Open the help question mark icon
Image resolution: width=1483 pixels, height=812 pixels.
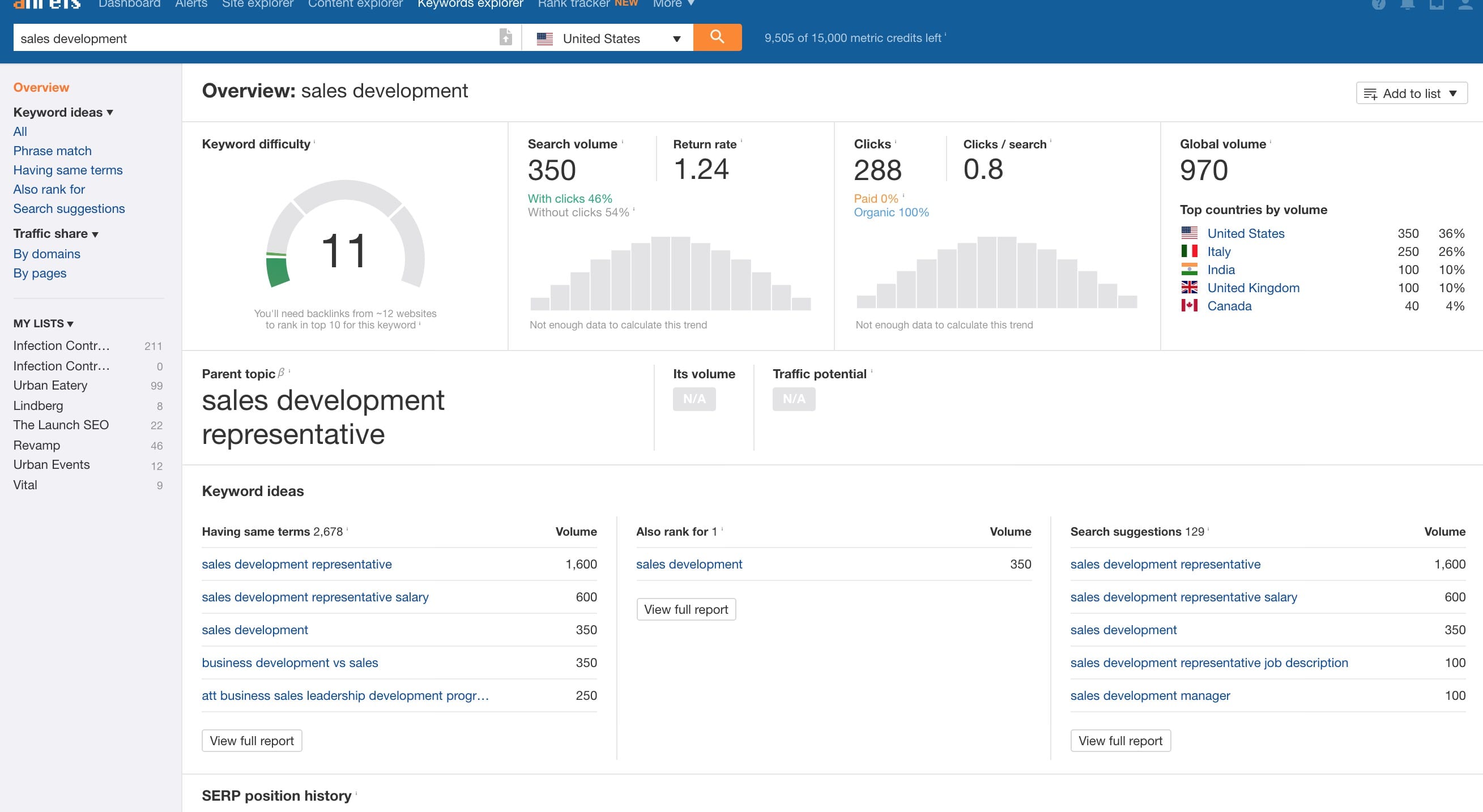[1378, 5]
